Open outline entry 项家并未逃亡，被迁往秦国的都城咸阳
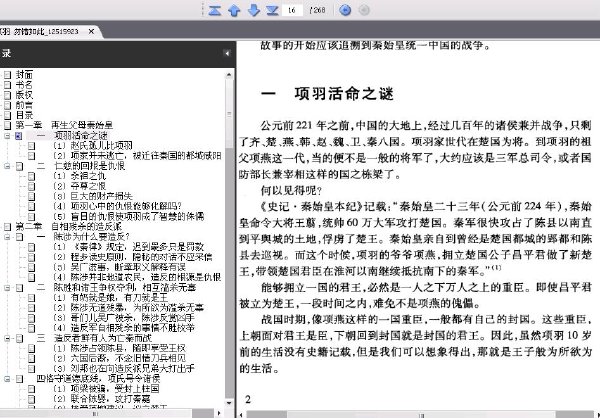The width and height of the screenshot is (600, 418). tap(137, 156)
